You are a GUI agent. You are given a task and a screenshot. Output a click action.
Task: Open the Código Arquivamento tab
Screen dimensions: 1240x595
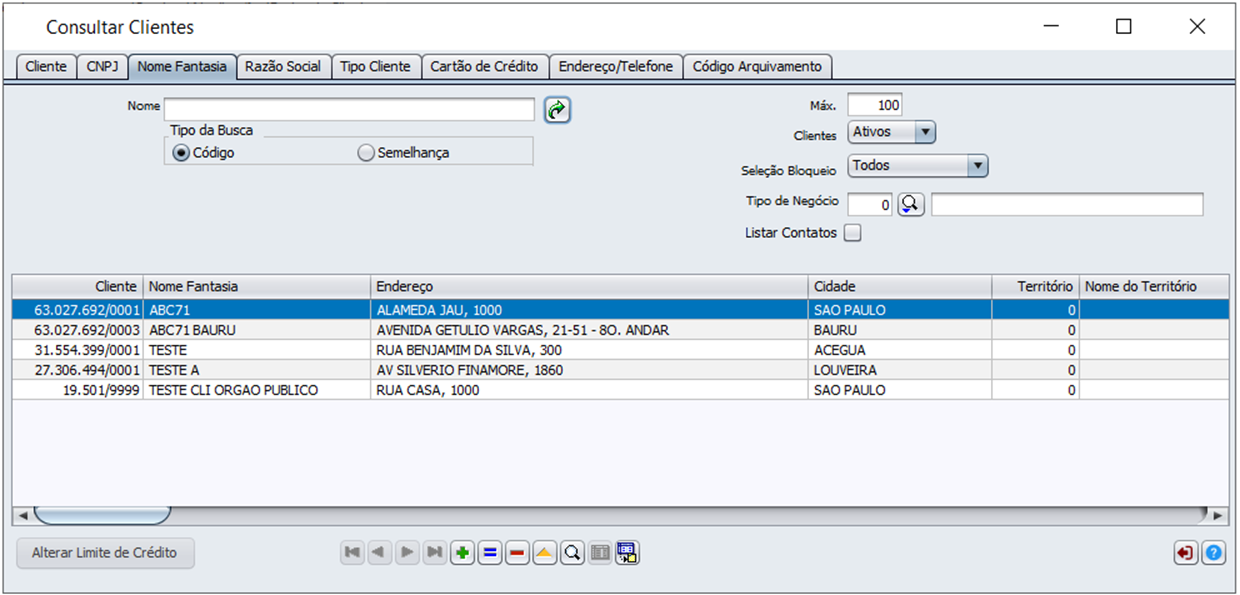758,67
